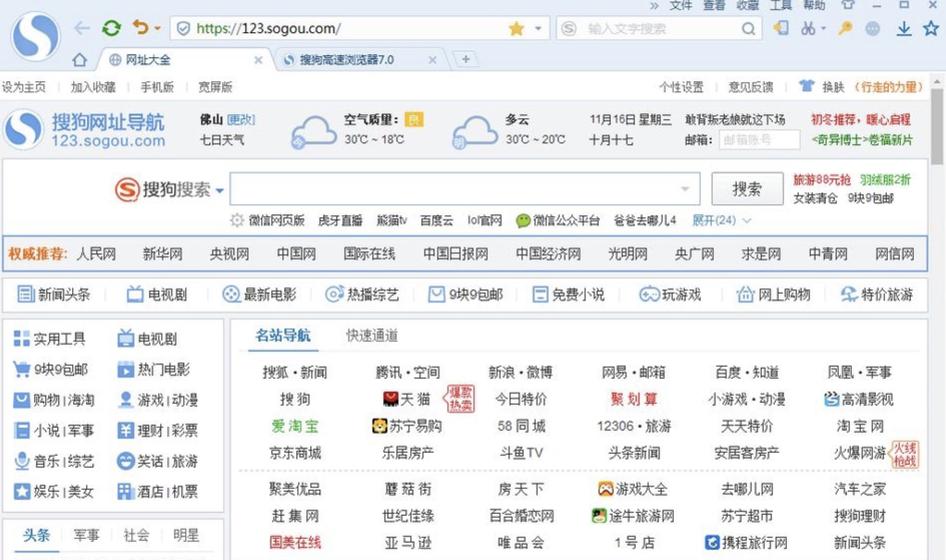Open the 搜狗搜索 engine selector dropdown

220,191
